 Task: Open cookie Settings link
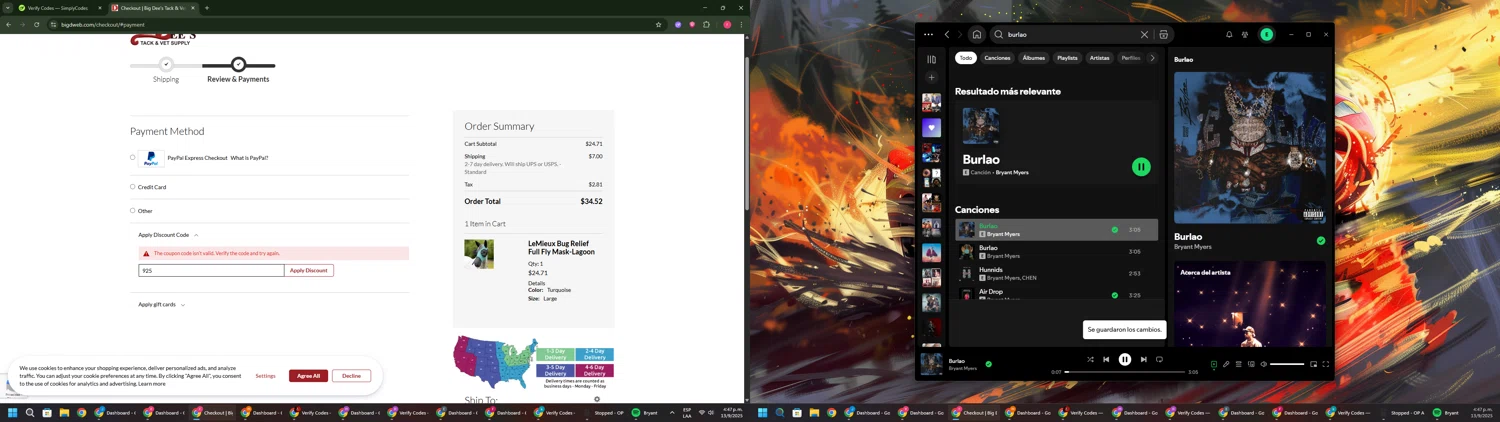click(265, 376)
